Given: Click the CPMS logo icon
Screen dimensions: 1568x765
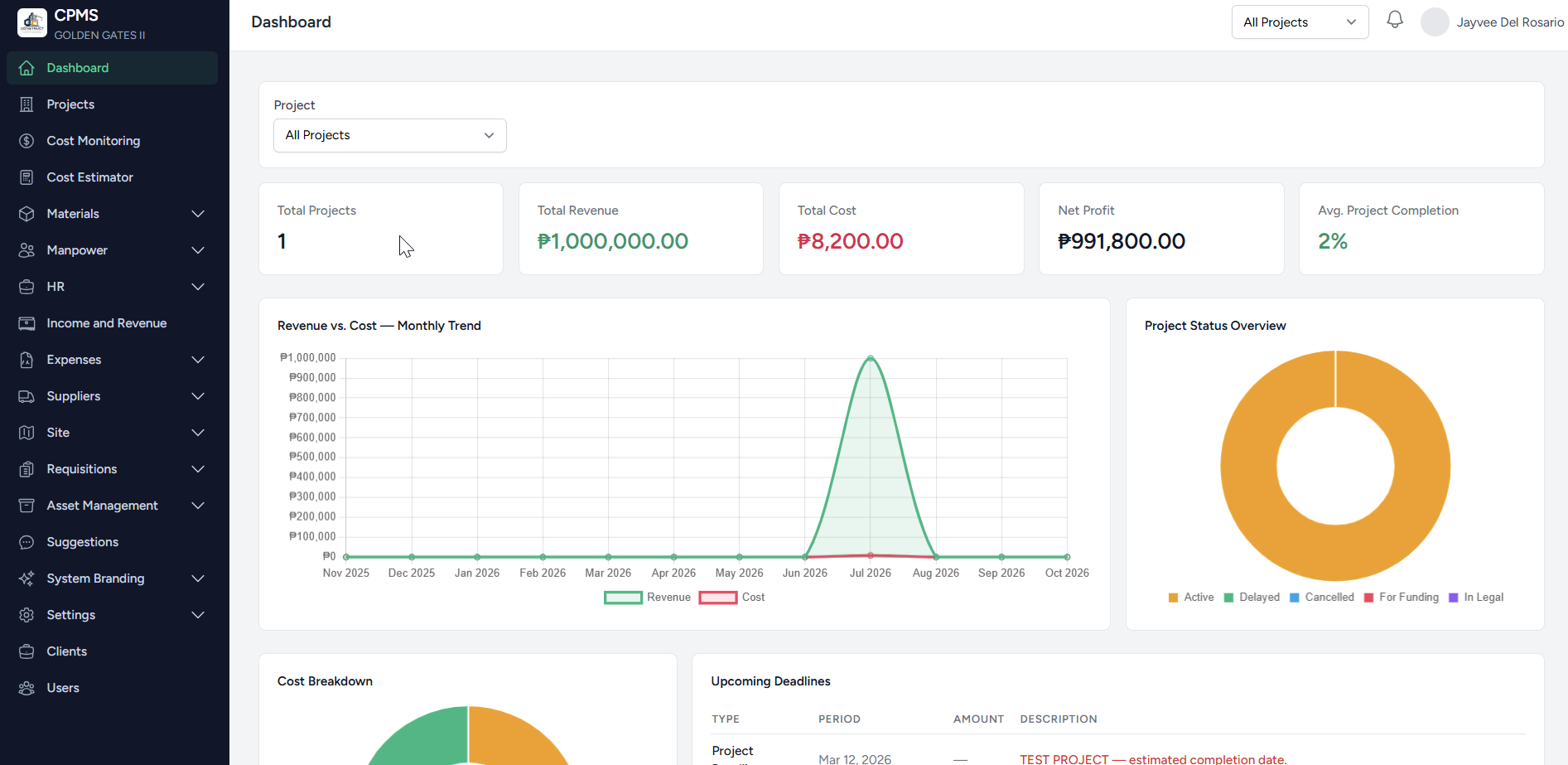Looking at the screenshot, I should [32, 22].
